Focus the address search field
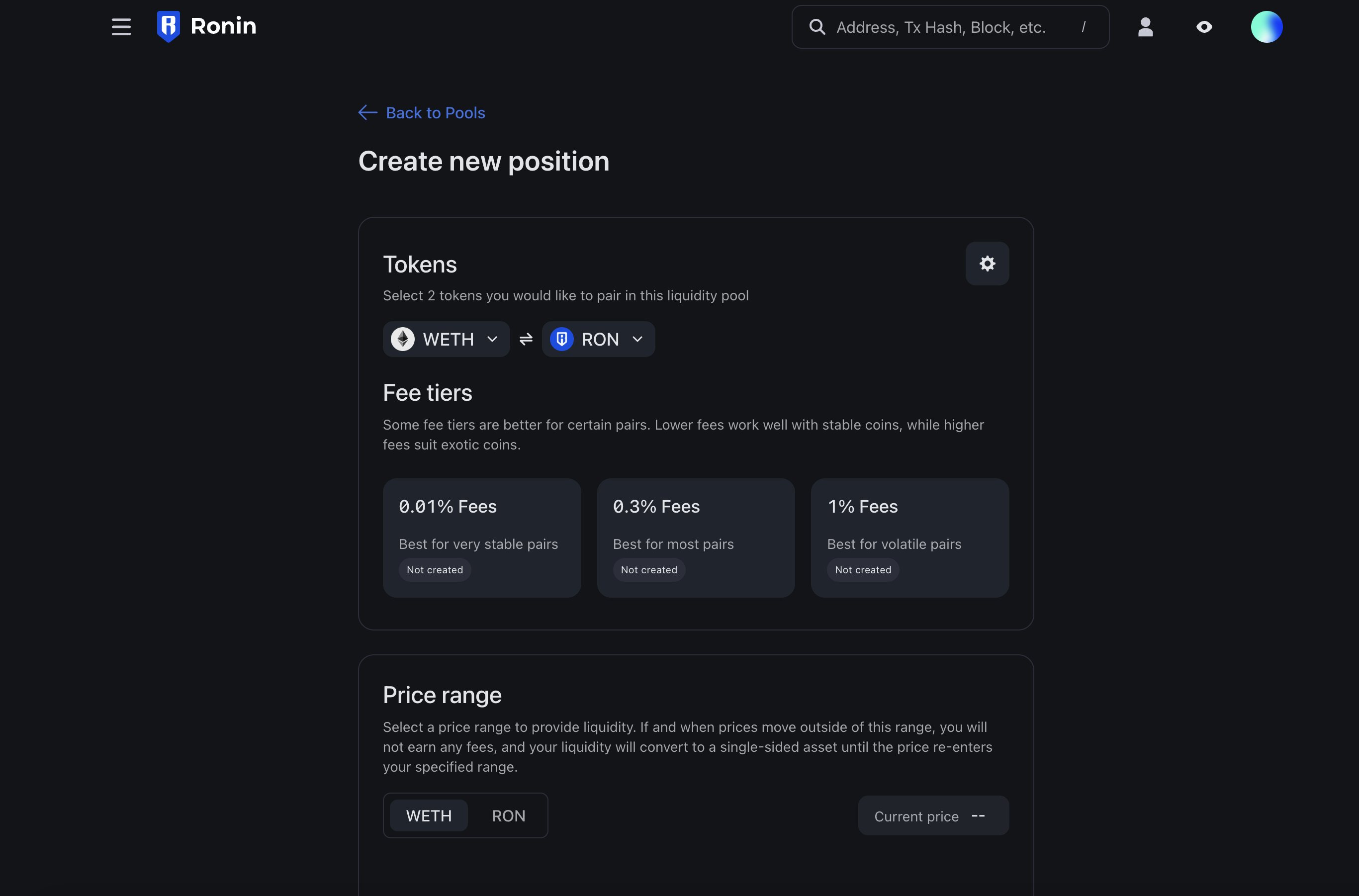 pos(949,27)
